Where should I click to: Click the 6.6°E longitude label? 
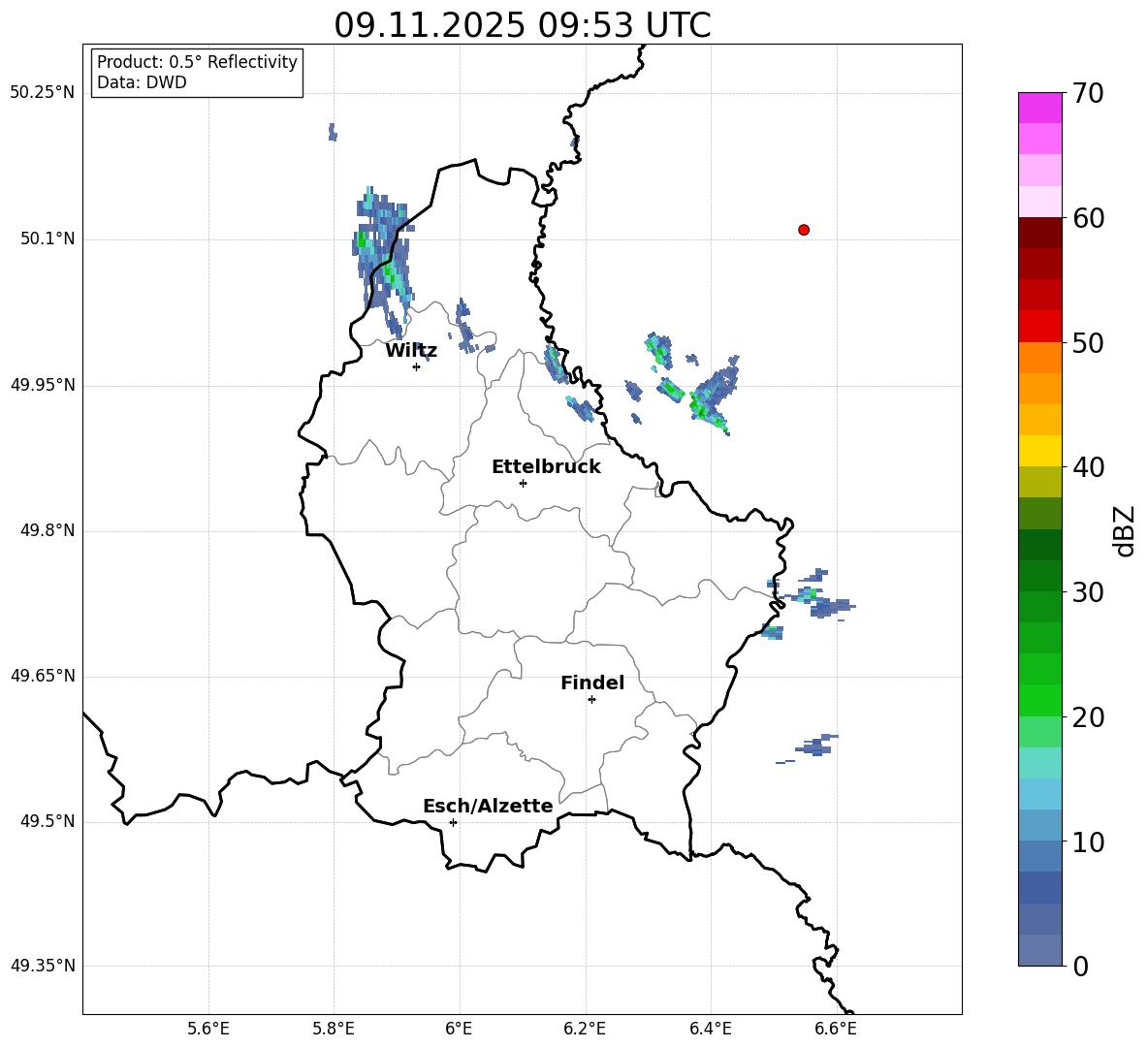(x=836, y=1030)
